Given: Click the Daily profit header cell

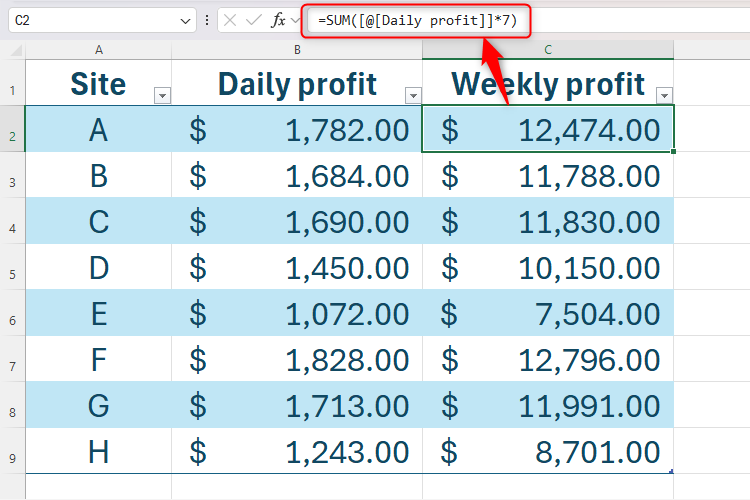Looking at the screenshot, I should [x=297, y=83].
